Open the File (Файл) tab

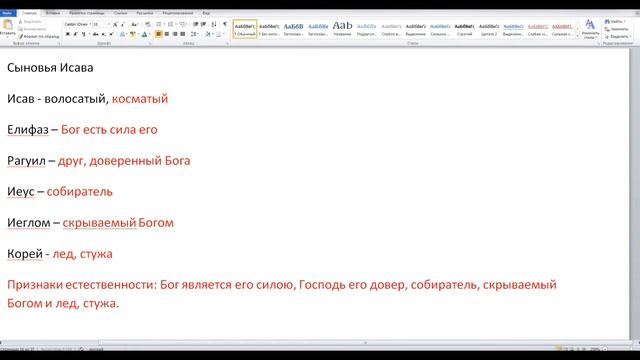pyautogui.click(x=7, y=13)
